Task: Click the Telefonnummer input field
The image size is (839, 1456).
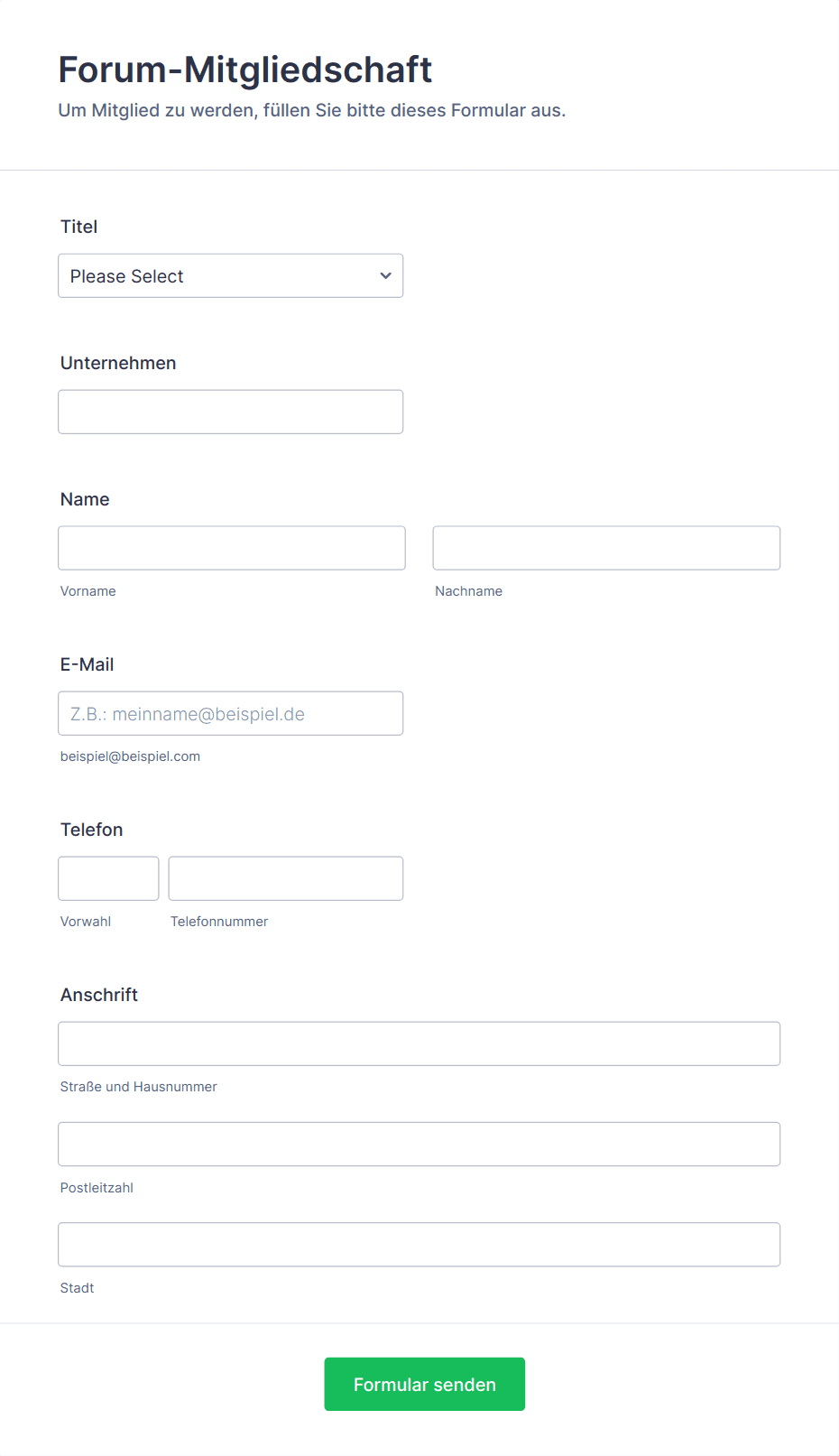Action: [x=286, y=878]
